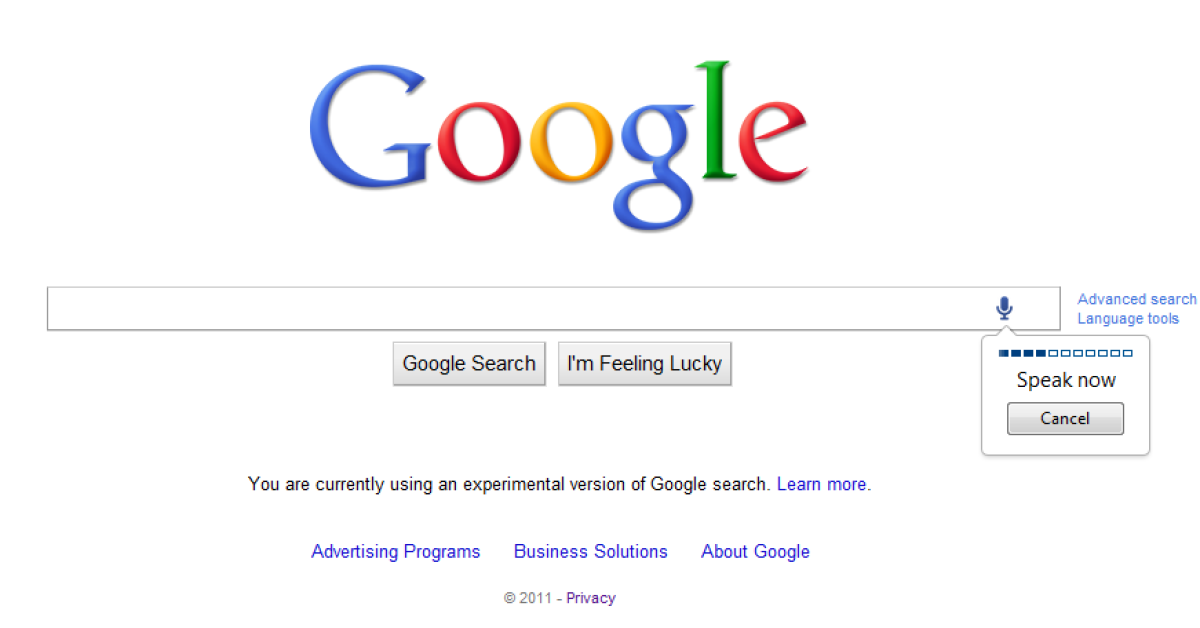Screen dimensions: 1200x628
Task: Click the red letter e ending the logo
Action: [771, 140]
